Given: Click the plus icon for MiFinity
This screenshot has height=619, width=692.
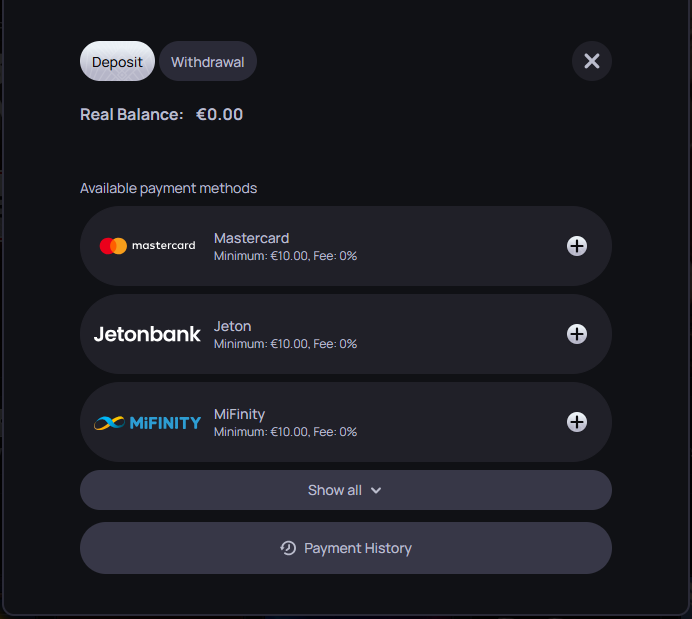Looking at the screenshot, I should (x=577, y=422).
